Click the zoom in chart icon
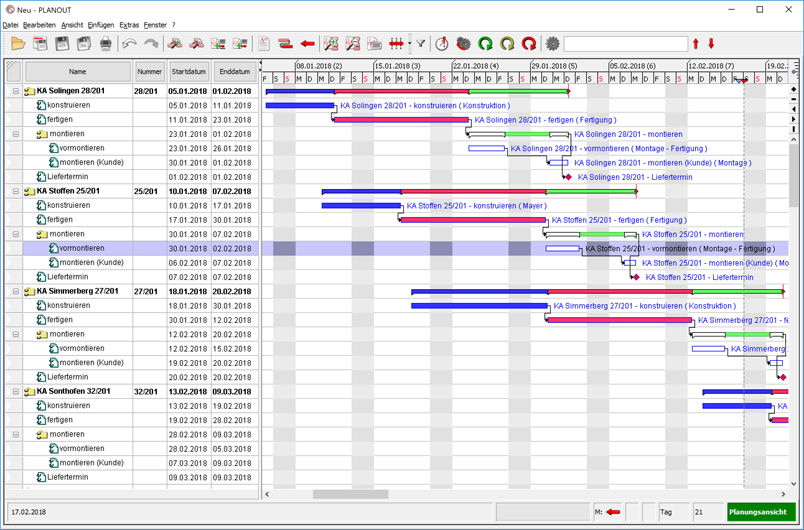 (x=331, y=44)
